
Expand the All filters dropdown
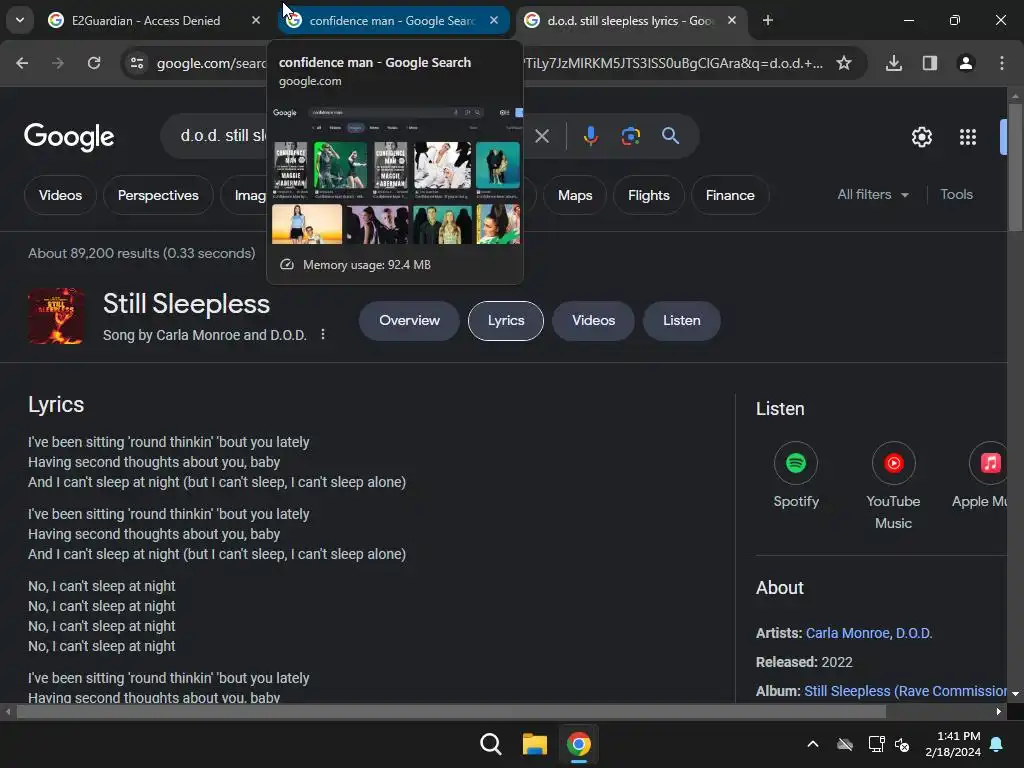873,195
